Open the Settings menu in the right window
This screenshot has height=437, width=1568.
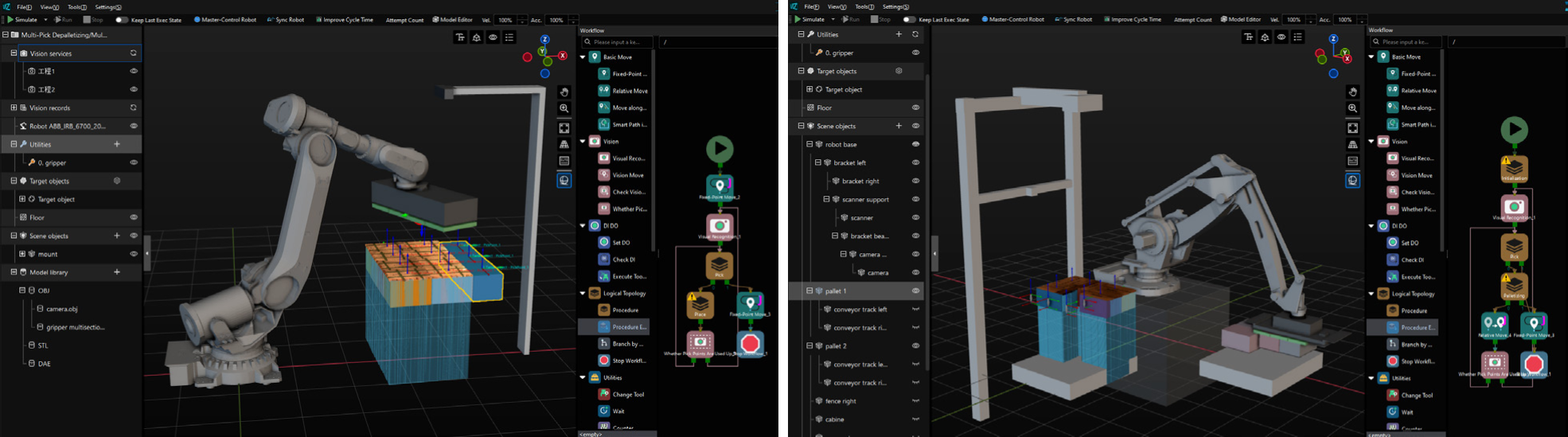895,7
